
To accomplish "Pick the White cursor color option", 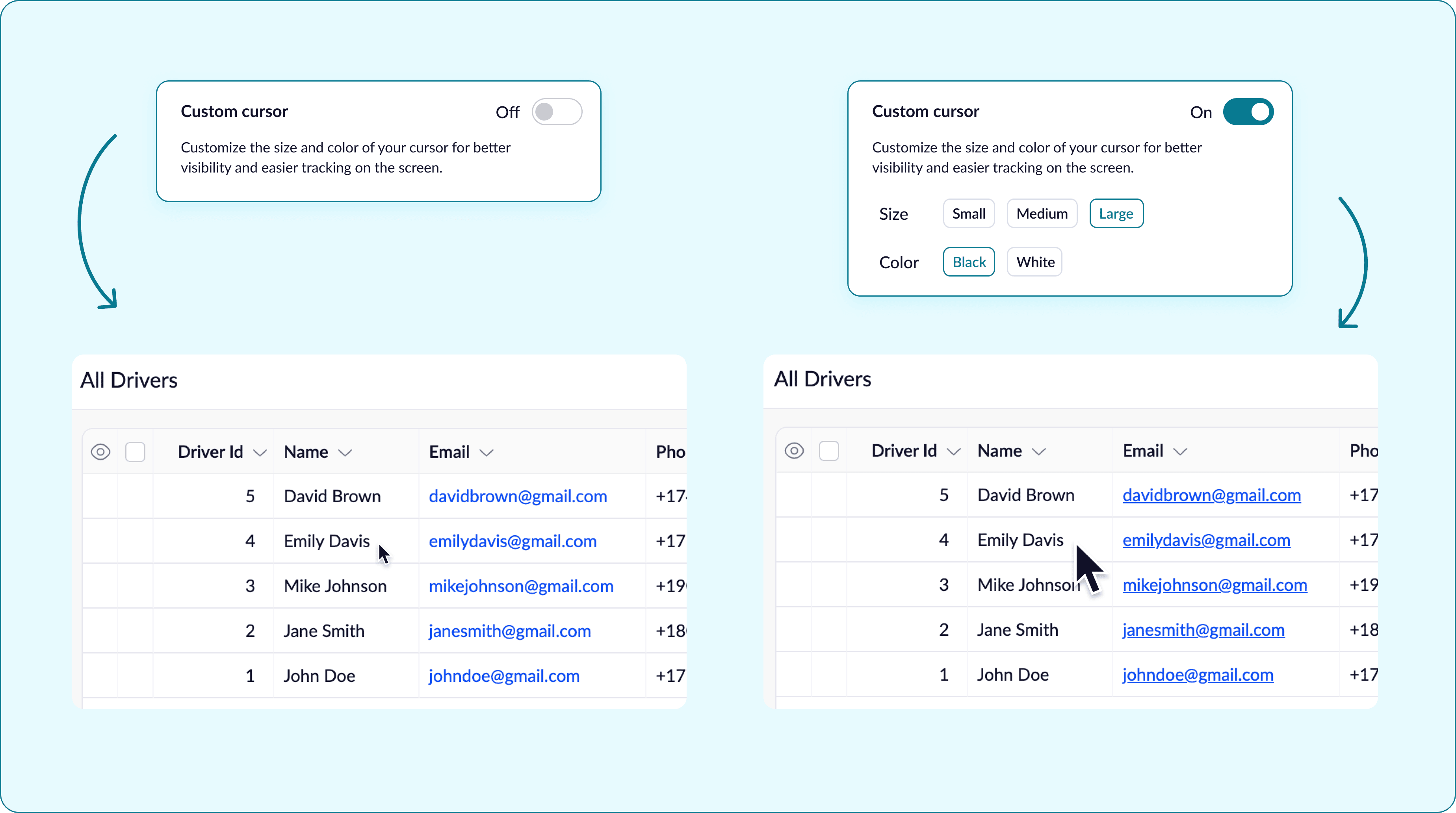I will (x=1035, y=262).
